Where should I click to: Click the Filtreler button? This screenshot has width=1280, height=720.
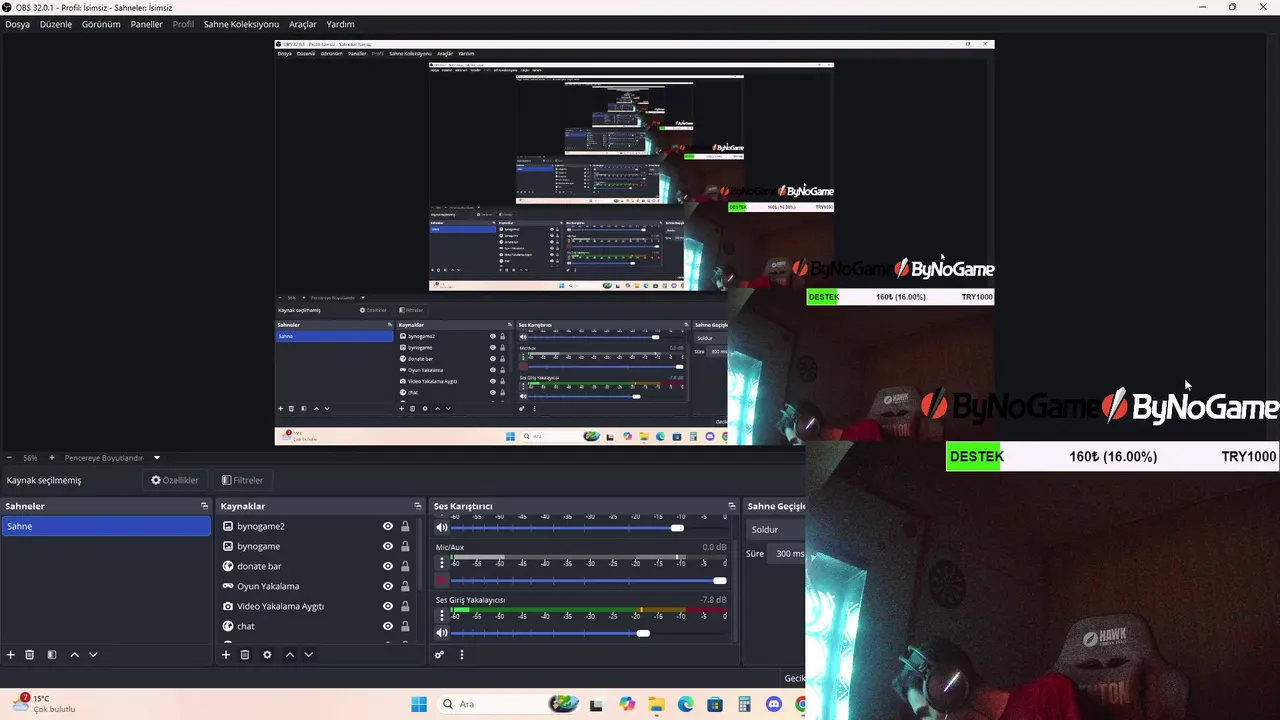pyautogui.click(x=242, y=480)
